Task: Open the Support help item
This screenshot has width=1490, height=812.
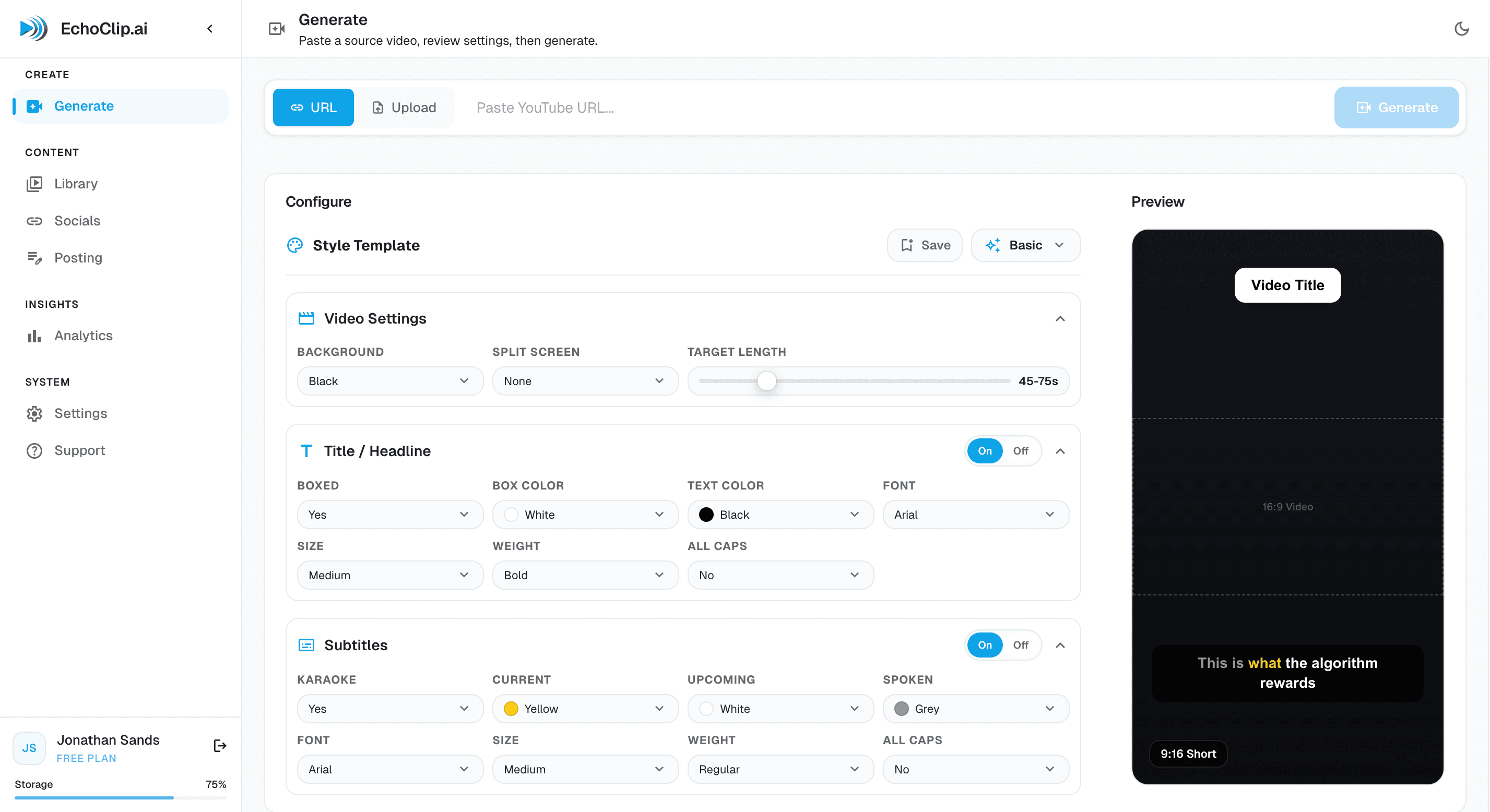Action: 79,450
